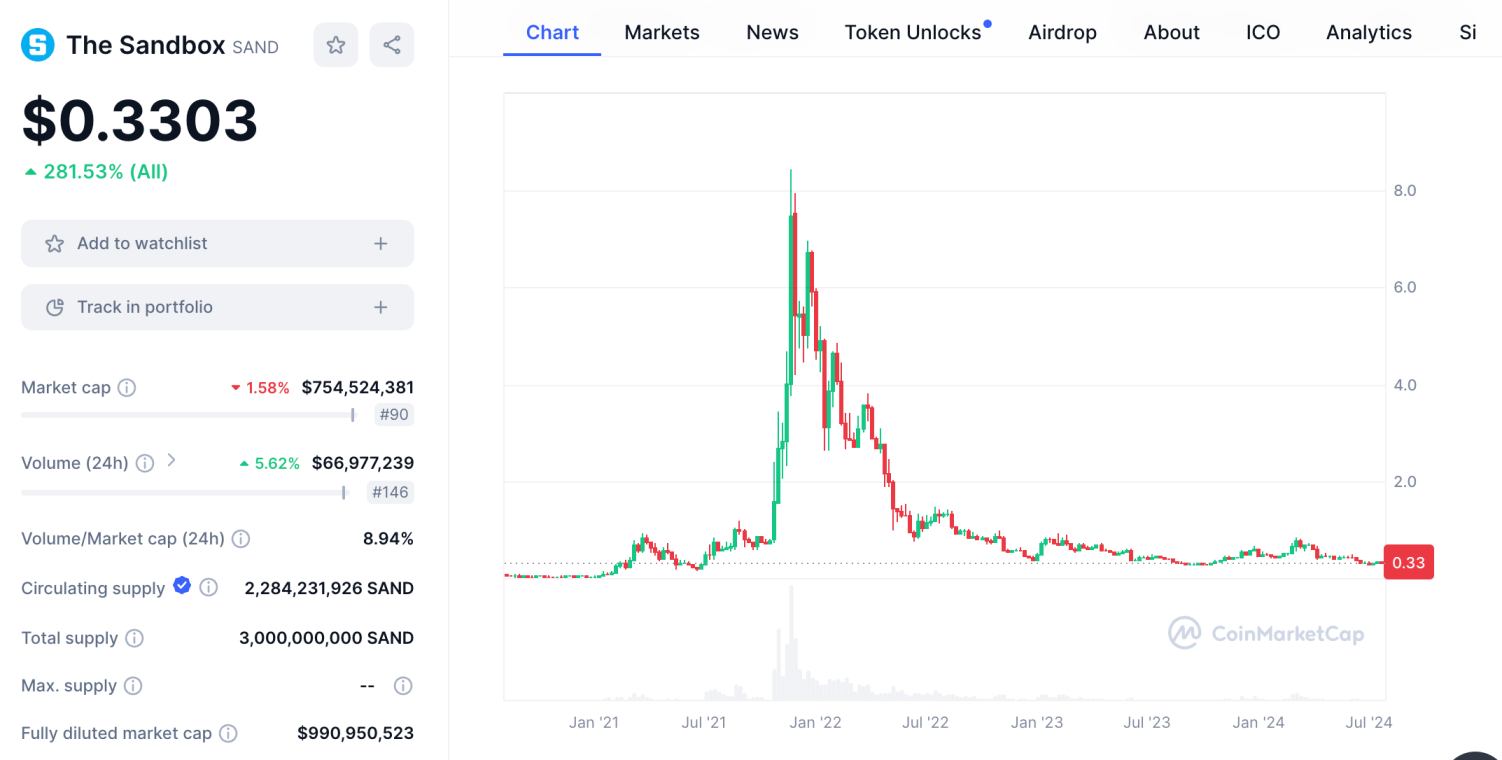Click the $0.3303 price text
Screen dimensions: 1502x760
(140, 120)
